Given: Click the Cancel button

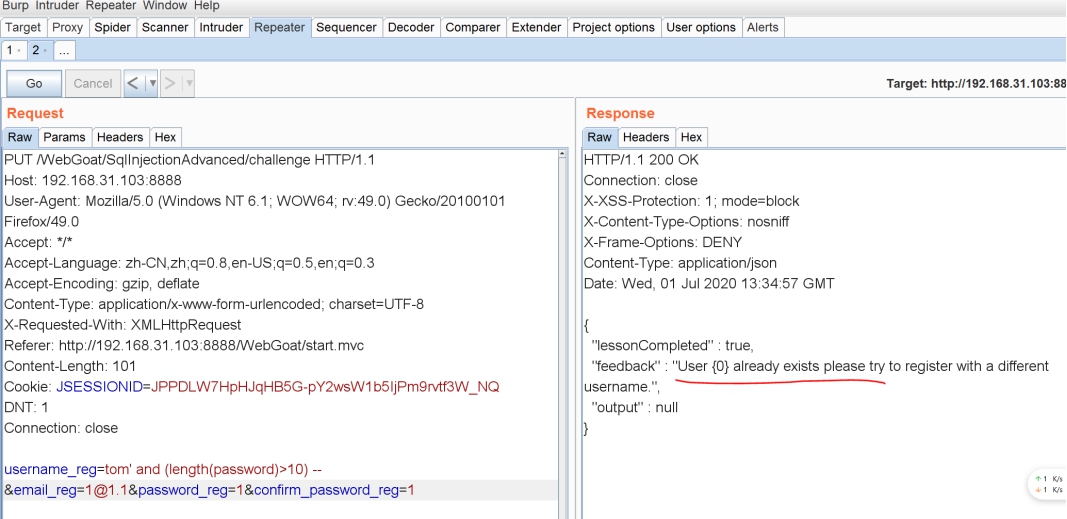Looking at the screenshot, I should (x=93, y=84).
